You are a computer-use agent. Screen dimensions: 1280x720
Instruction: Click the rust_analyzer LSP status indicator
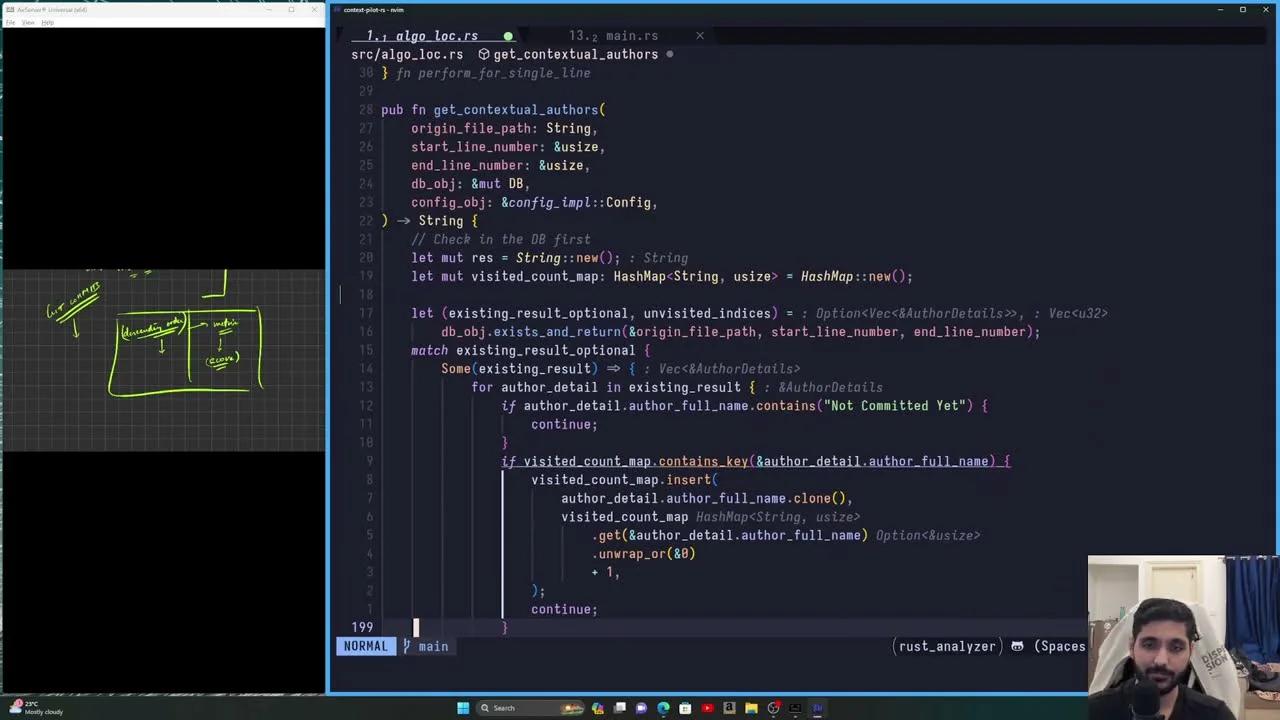945,646
